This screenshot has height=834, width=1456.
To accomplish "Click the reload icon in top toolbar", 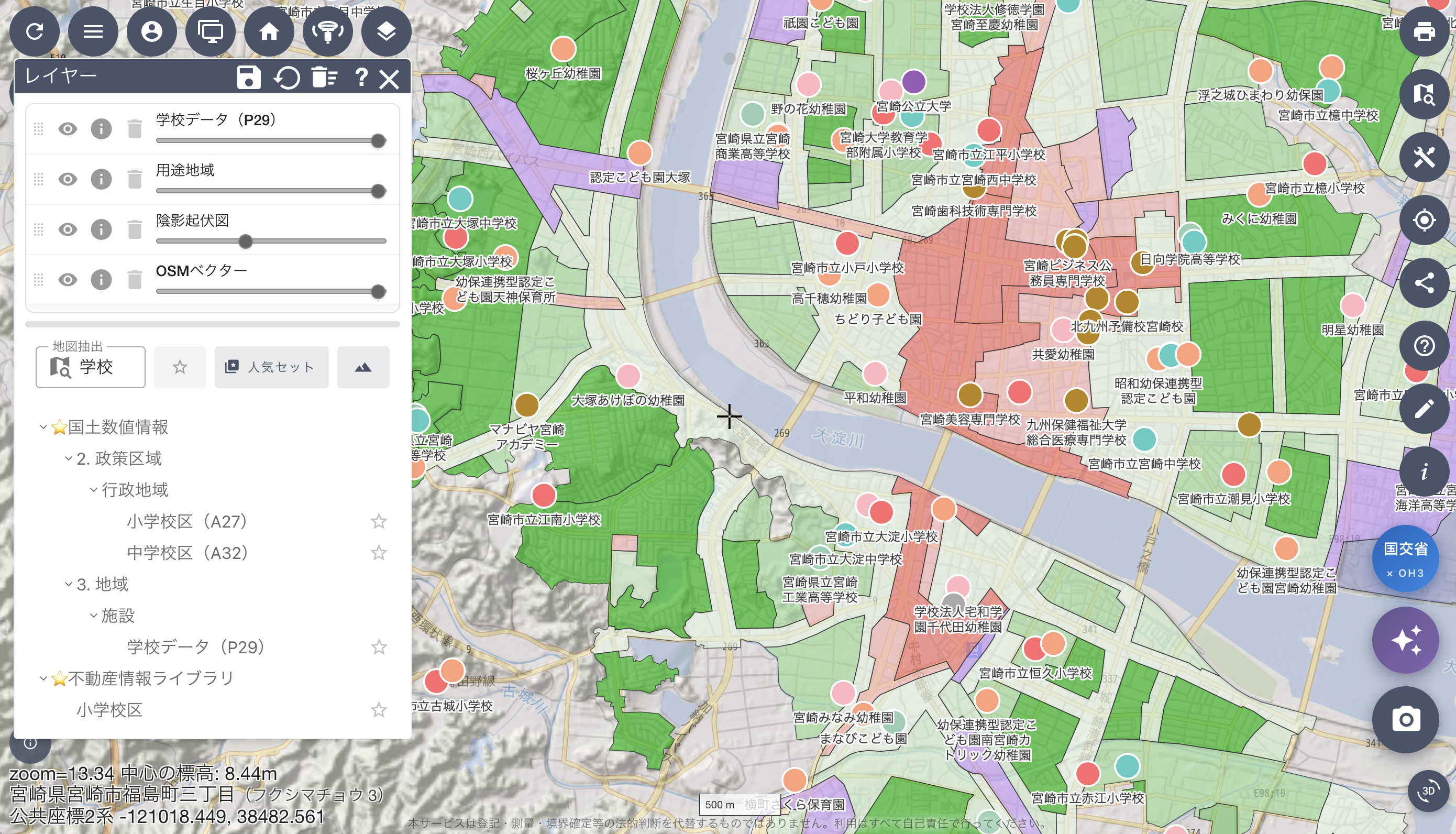I will coord(35,31).
